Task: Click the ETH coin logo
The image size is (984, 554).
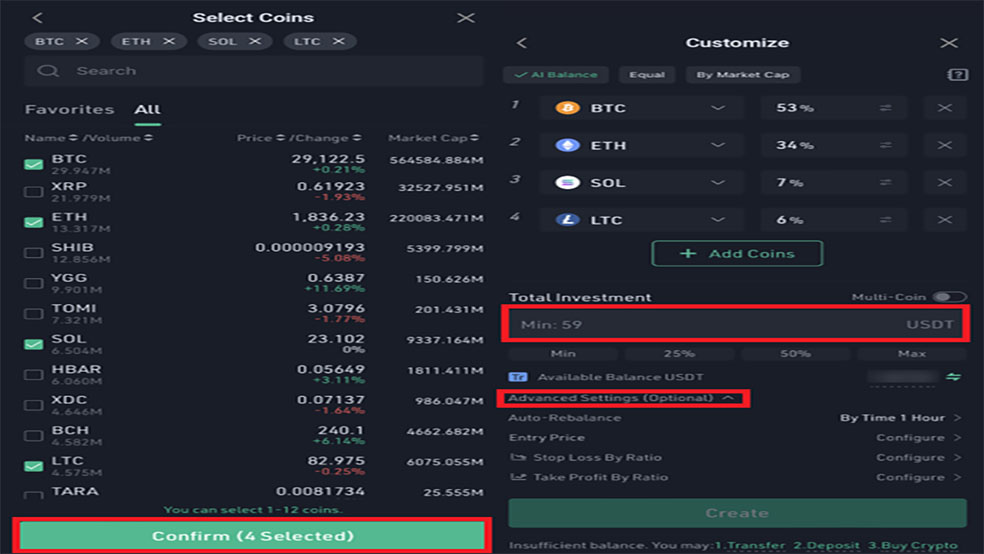Action: 567,145
